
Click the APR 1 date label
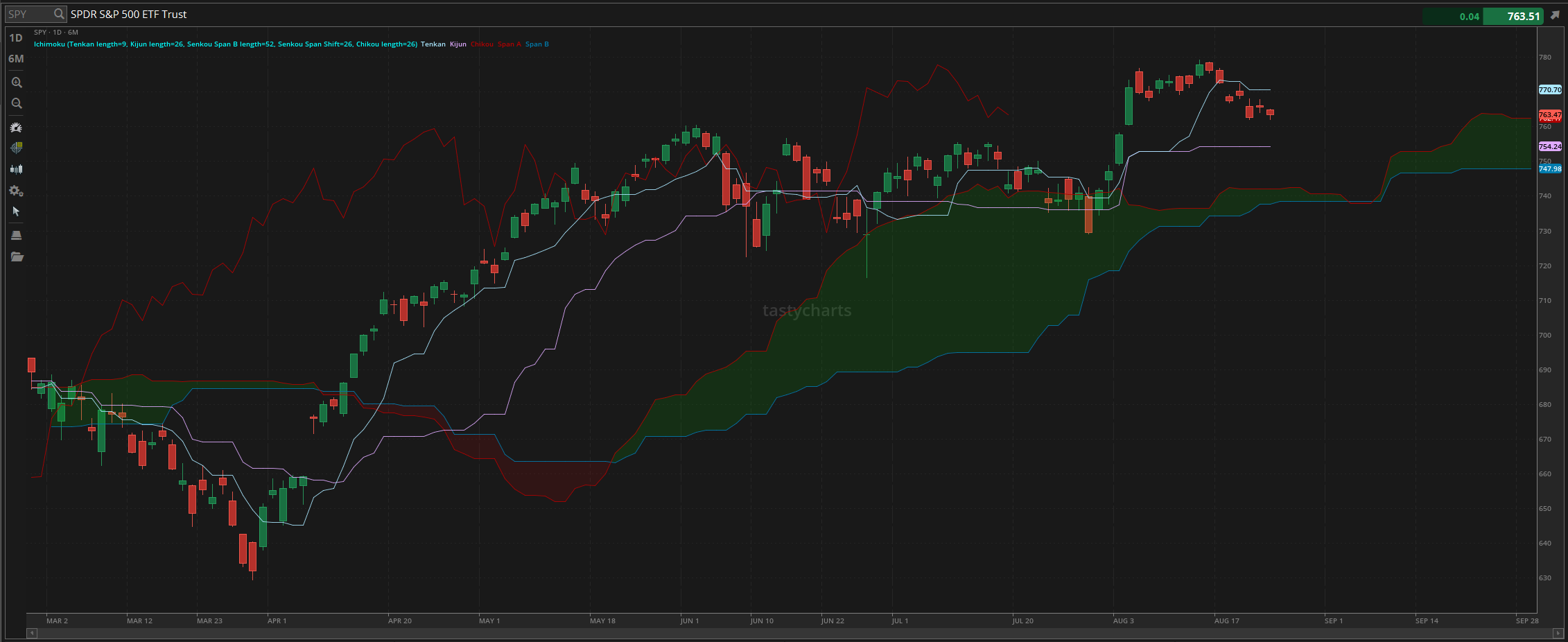coord(277,621)
